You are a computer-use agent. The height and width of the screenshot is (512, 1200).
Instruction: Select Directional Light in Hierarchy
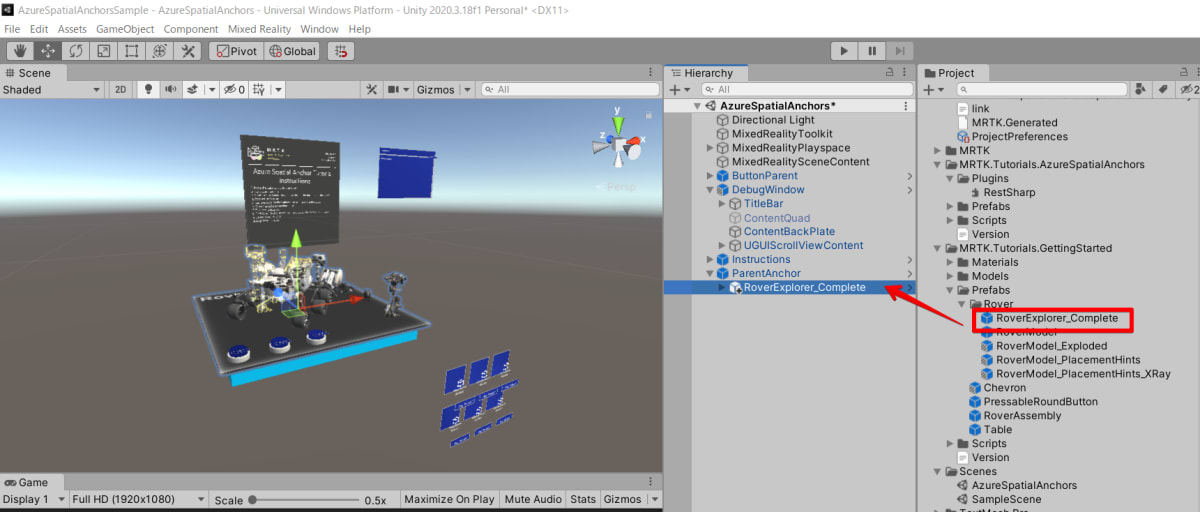[x=773, y=120]
